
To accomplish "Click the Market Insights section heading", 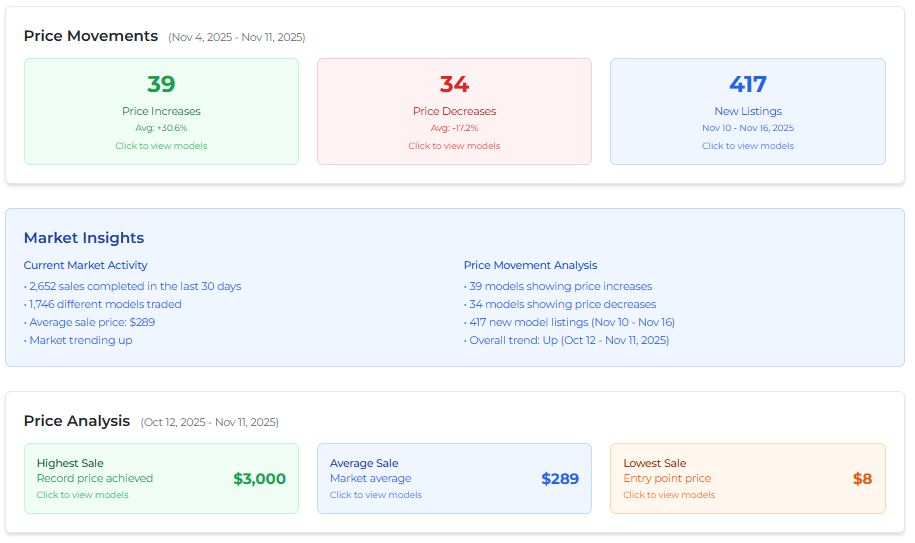I will tap(84, 238).
